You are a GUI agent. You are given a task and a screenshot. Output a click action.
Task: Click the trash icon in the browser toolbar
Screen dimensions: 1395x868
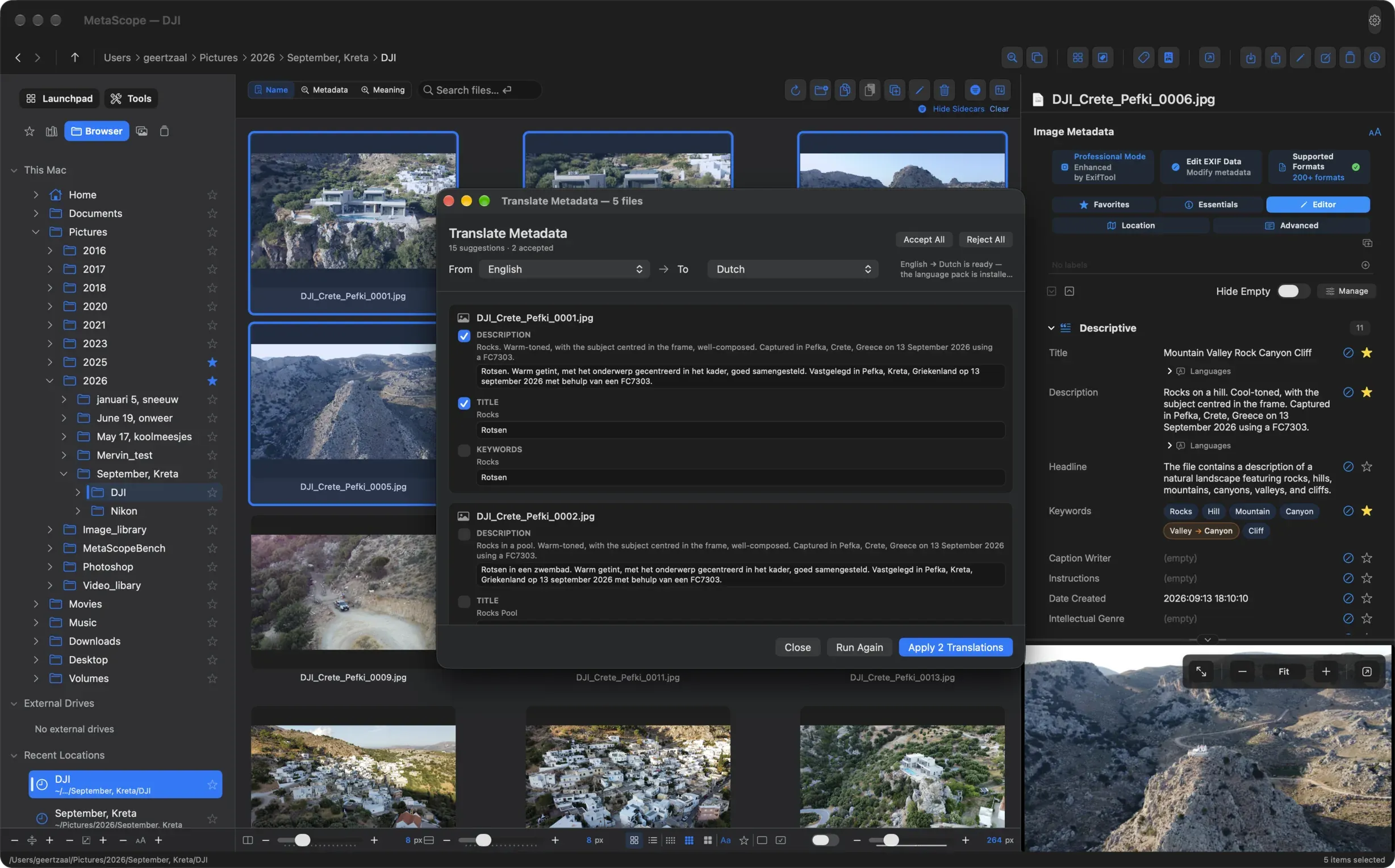point(944,90)
